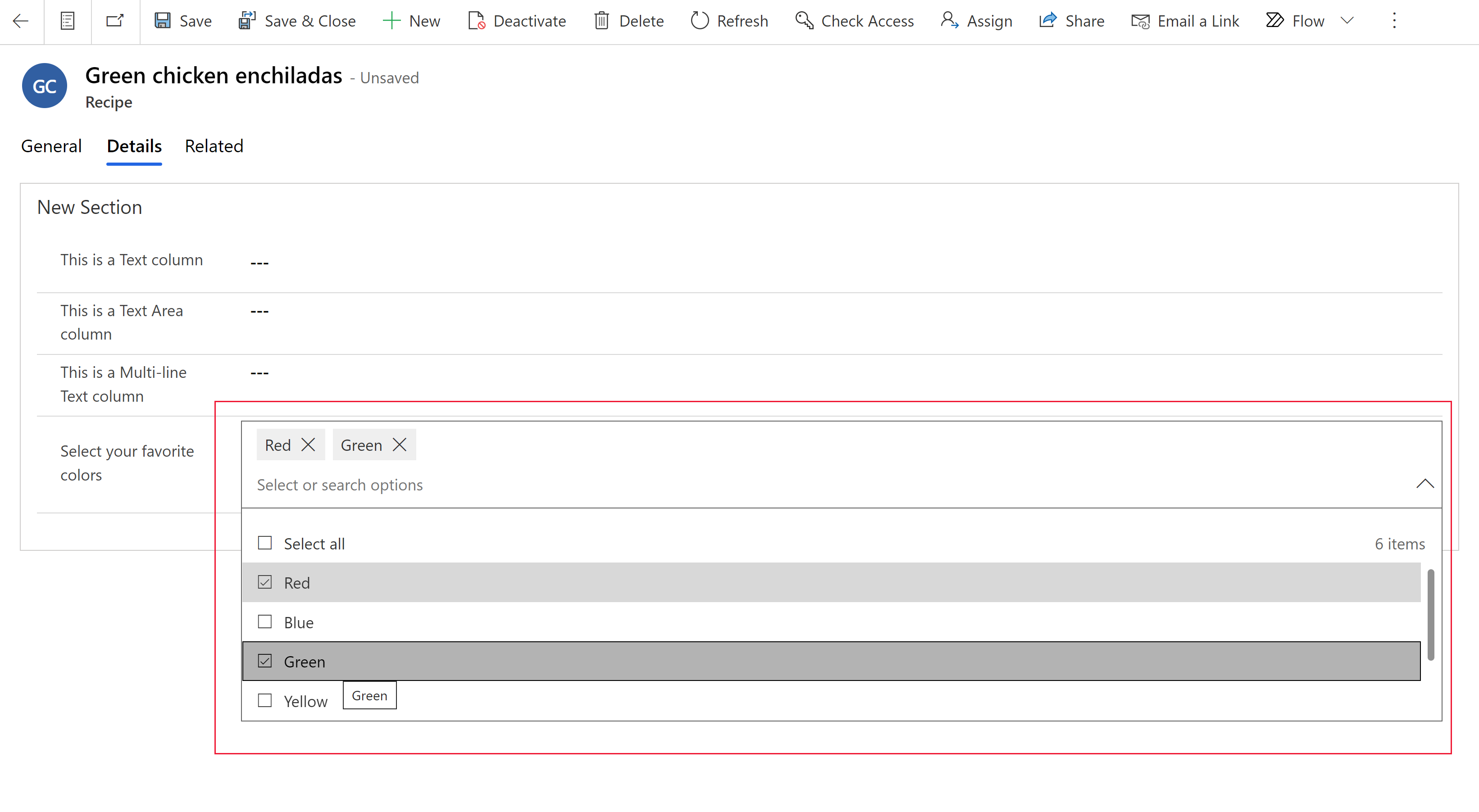Switch to the General tab
The image size is (1479, 812).
point(52,145)
